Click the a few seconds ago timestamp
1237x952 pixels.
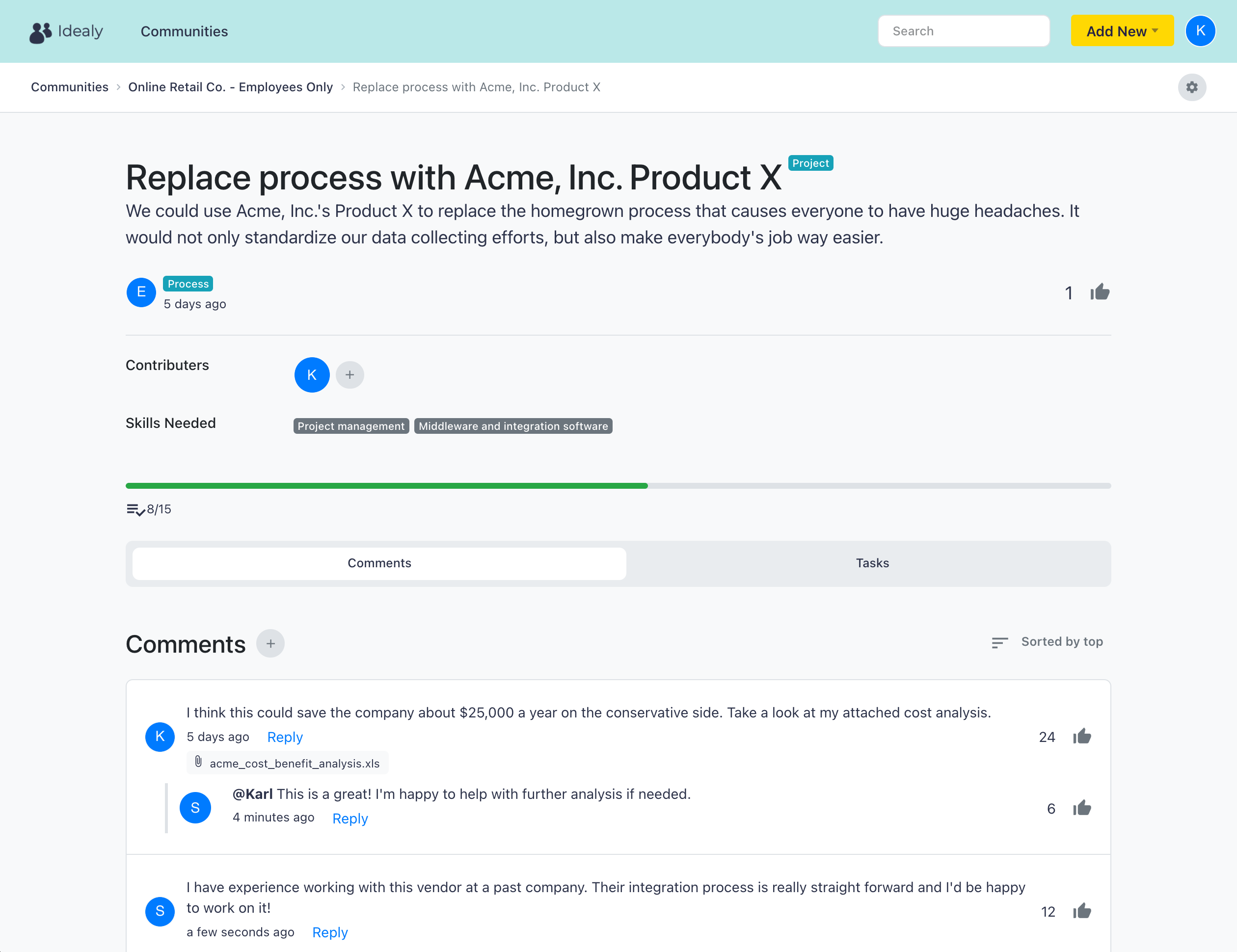241,932
